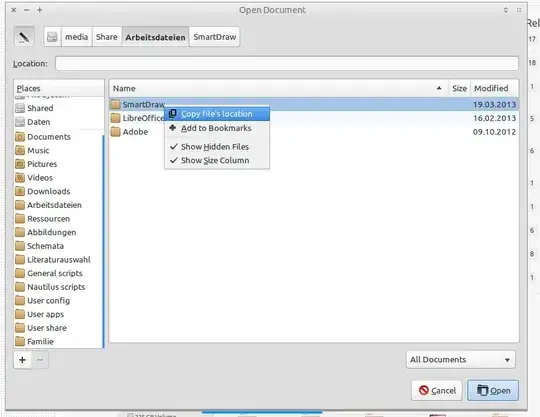Screen dimensions: 540x417
Task: Choose Copy file's location menu entry
Action: coord(217,114)
